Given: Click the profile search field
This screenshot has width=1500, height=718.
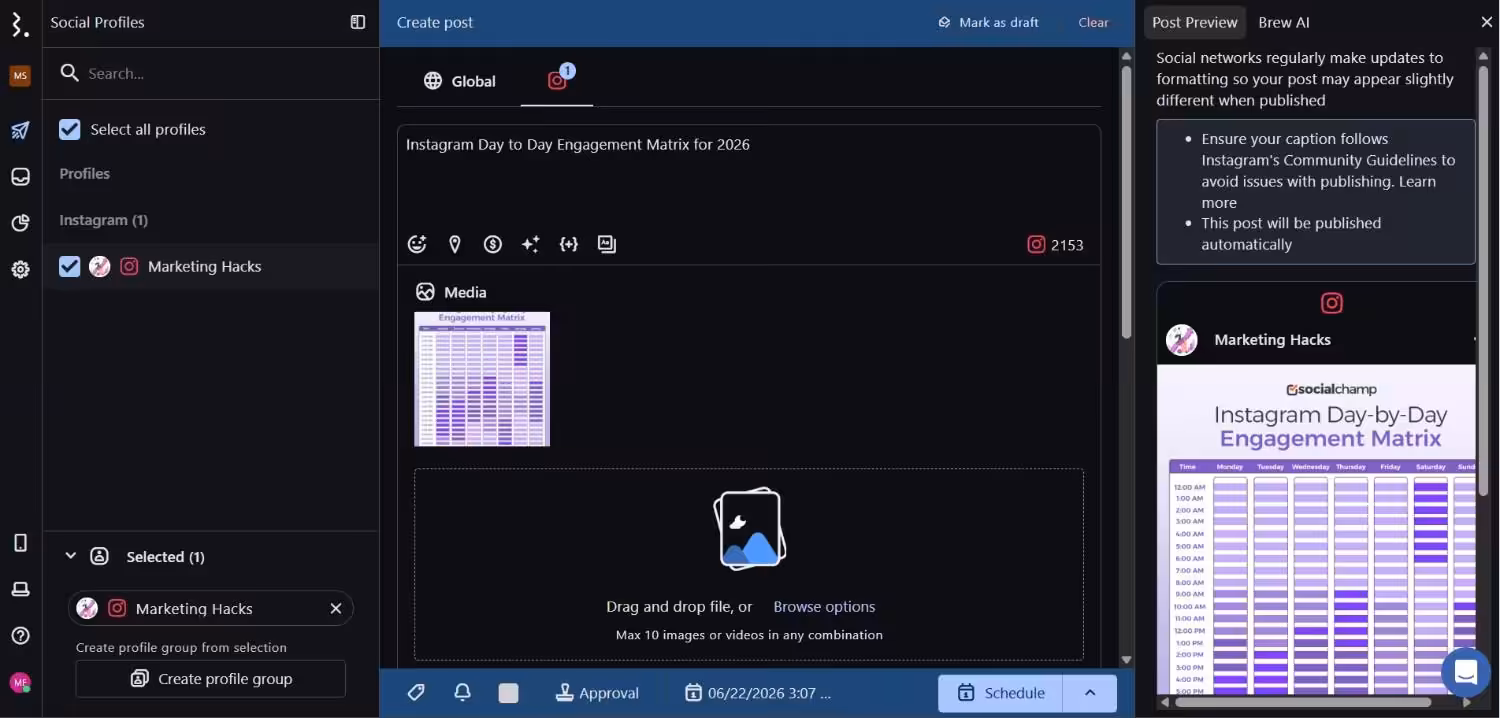Looking at the screenshot, I should 210,73.
